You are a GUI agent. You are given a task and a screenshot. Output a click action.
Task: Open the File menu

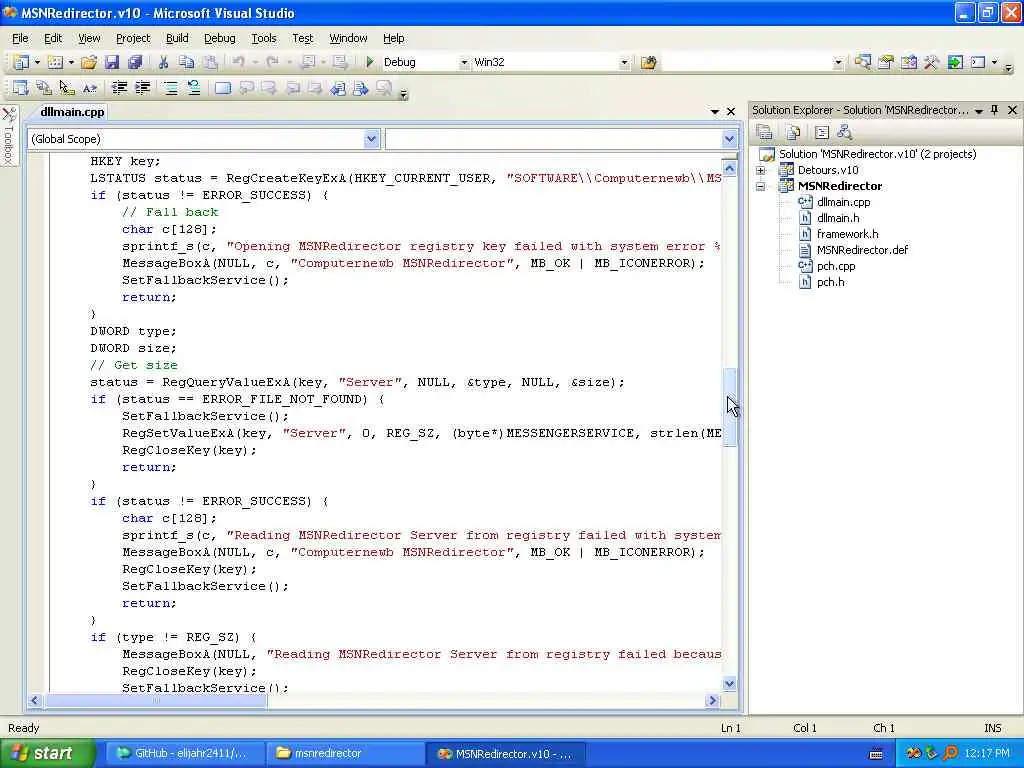pyautogui.click(x=20, y=38)
